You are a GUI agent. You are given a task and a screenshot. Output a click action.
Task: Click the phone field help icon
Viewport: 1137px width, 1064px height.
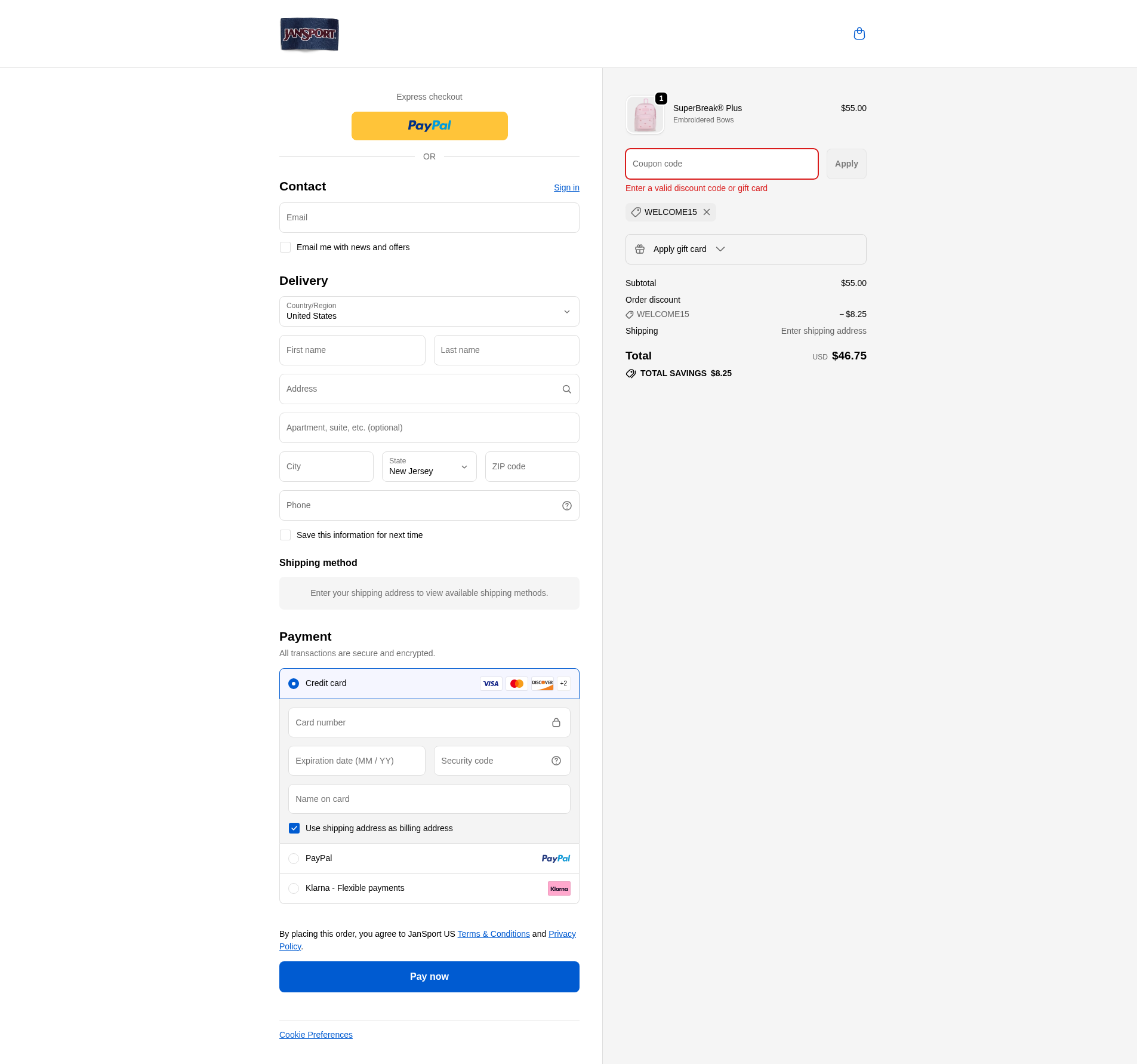point(566,506)
